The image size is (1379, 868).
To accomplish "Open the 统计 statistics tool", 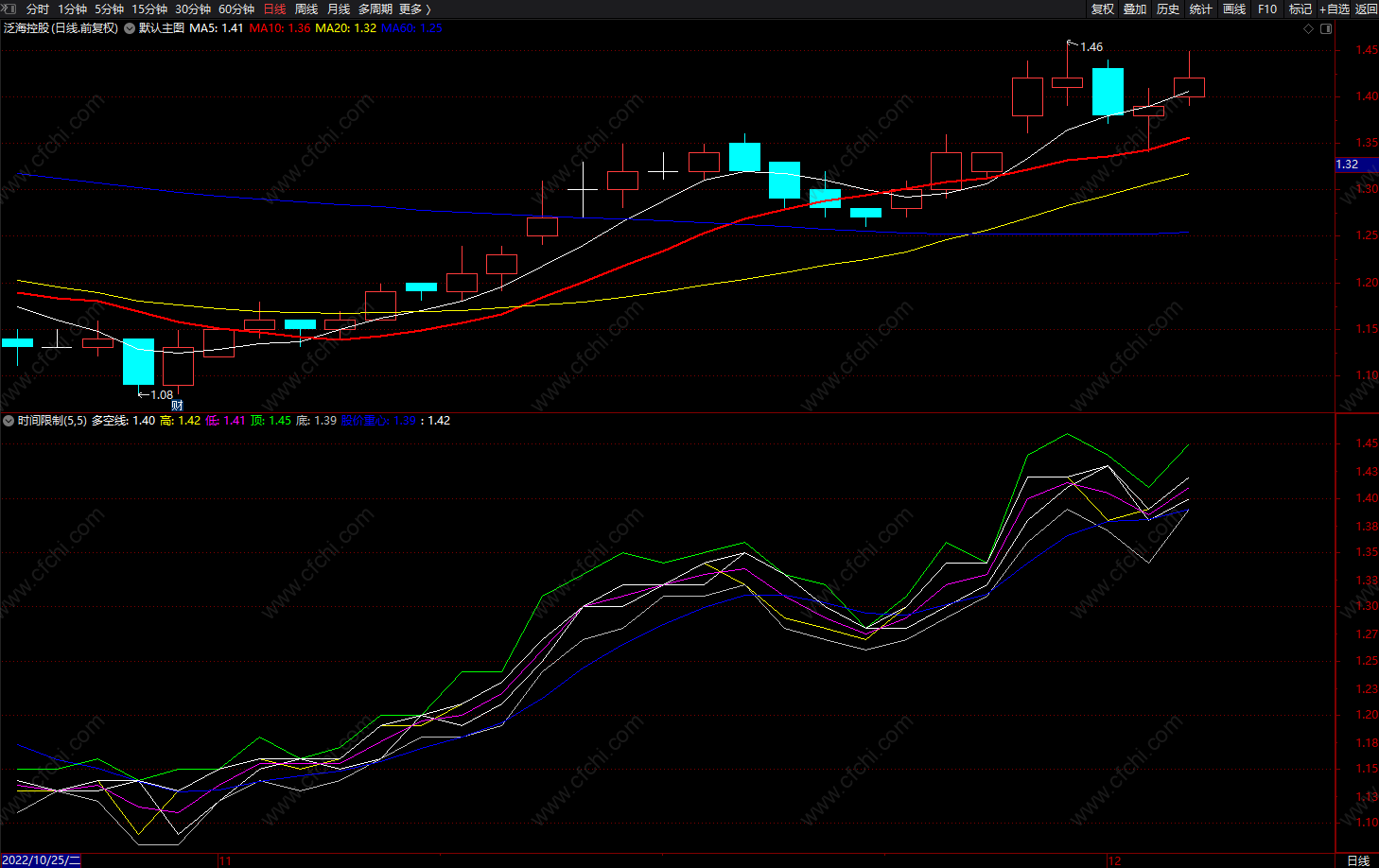I will pos(1201,9).
